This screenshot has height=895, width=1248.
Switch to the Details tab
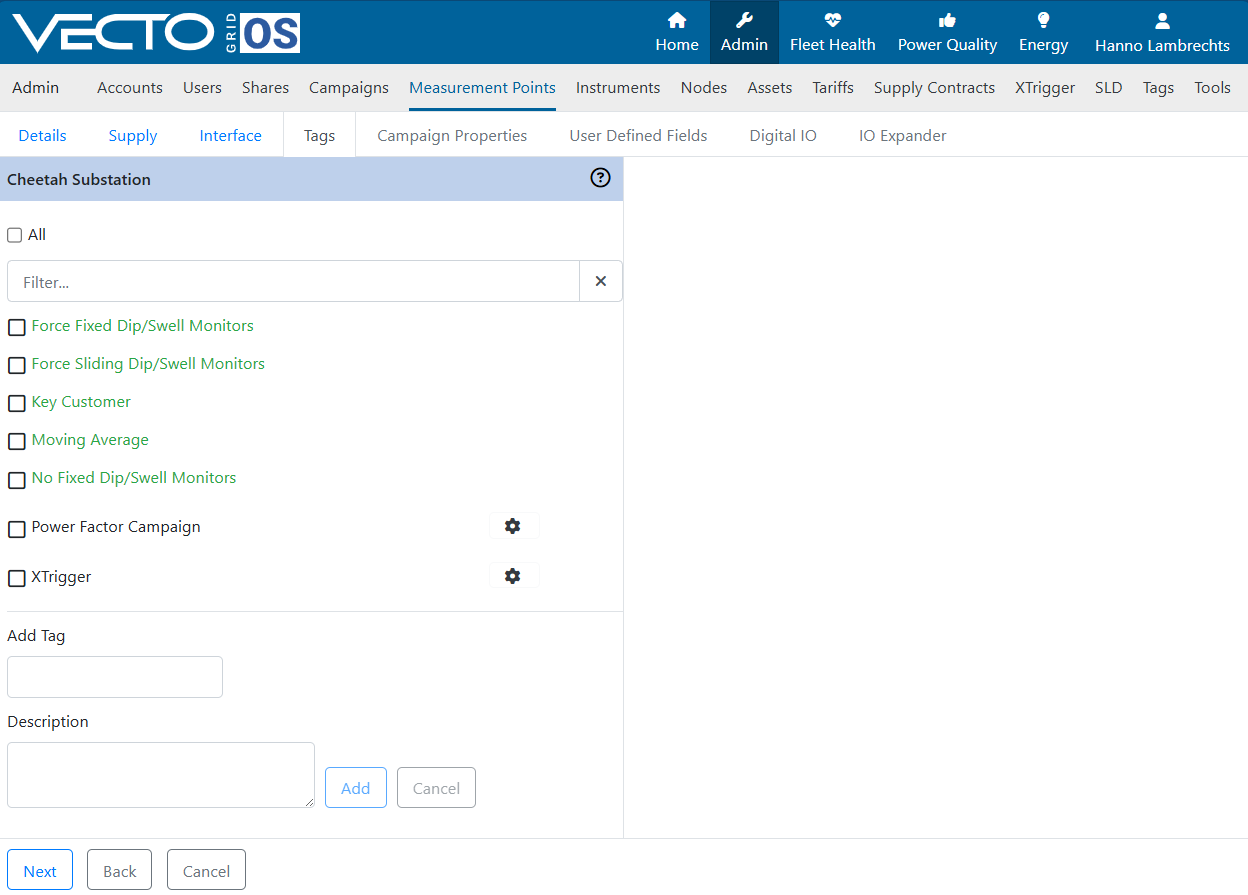pos(42,135)
